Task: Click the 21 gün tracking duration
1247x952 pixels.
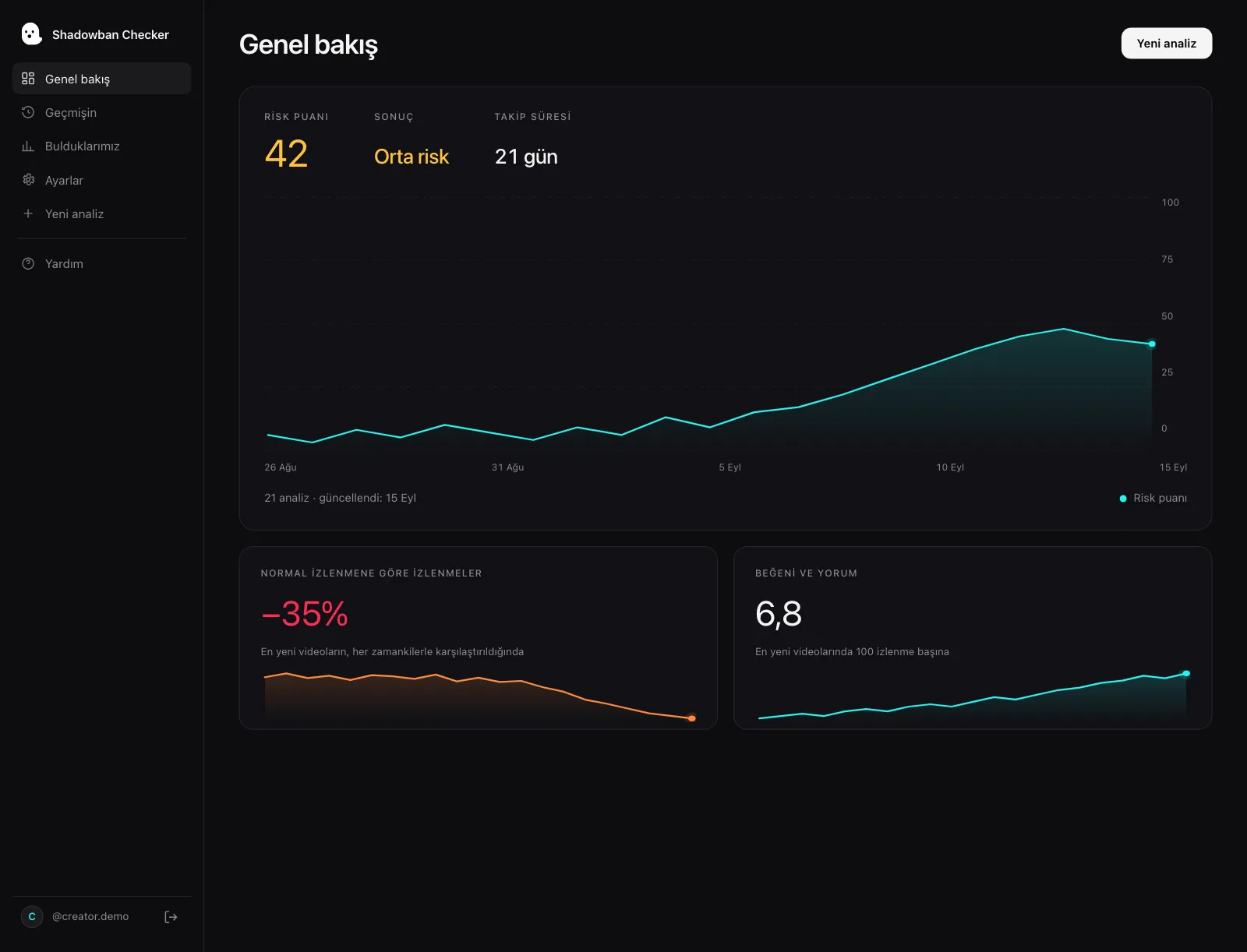Action: 526,157
